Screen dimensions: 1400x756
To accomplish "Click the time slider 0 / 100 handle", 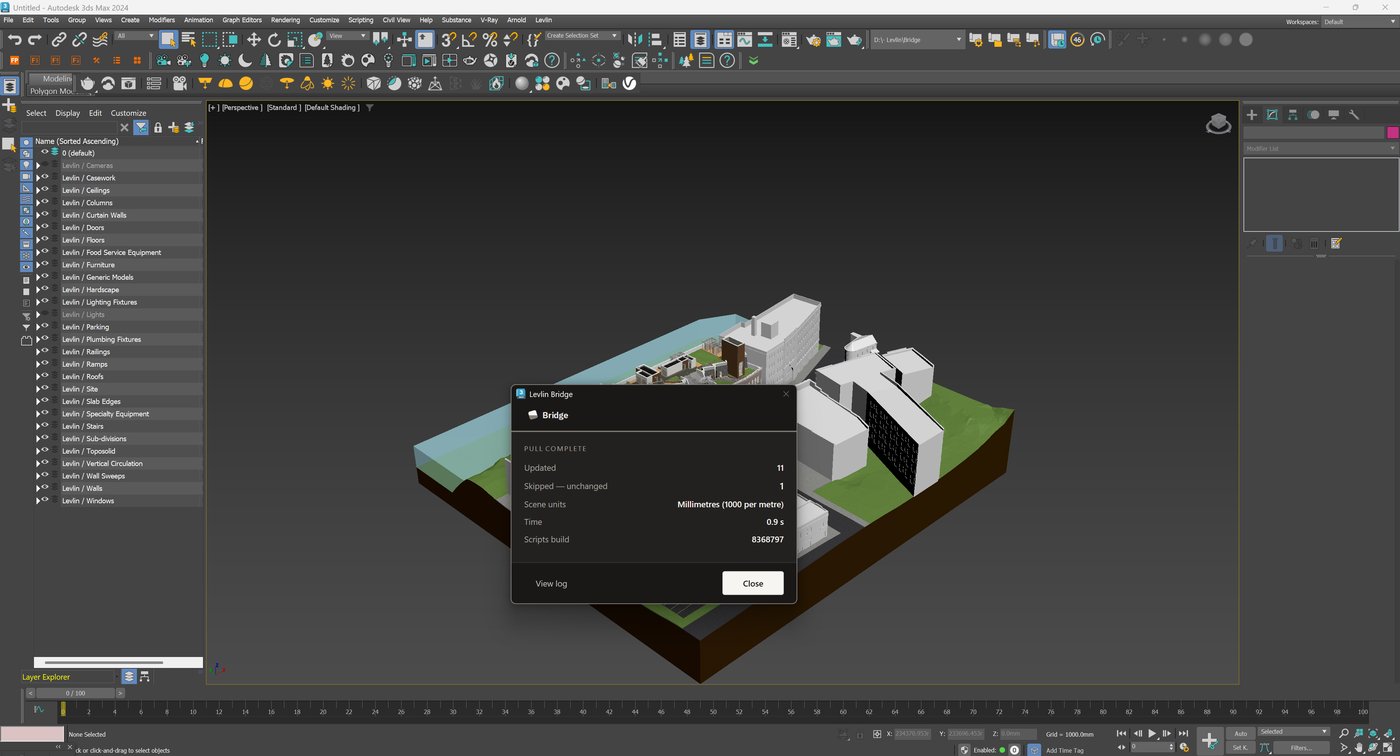I will coord(76,693).
